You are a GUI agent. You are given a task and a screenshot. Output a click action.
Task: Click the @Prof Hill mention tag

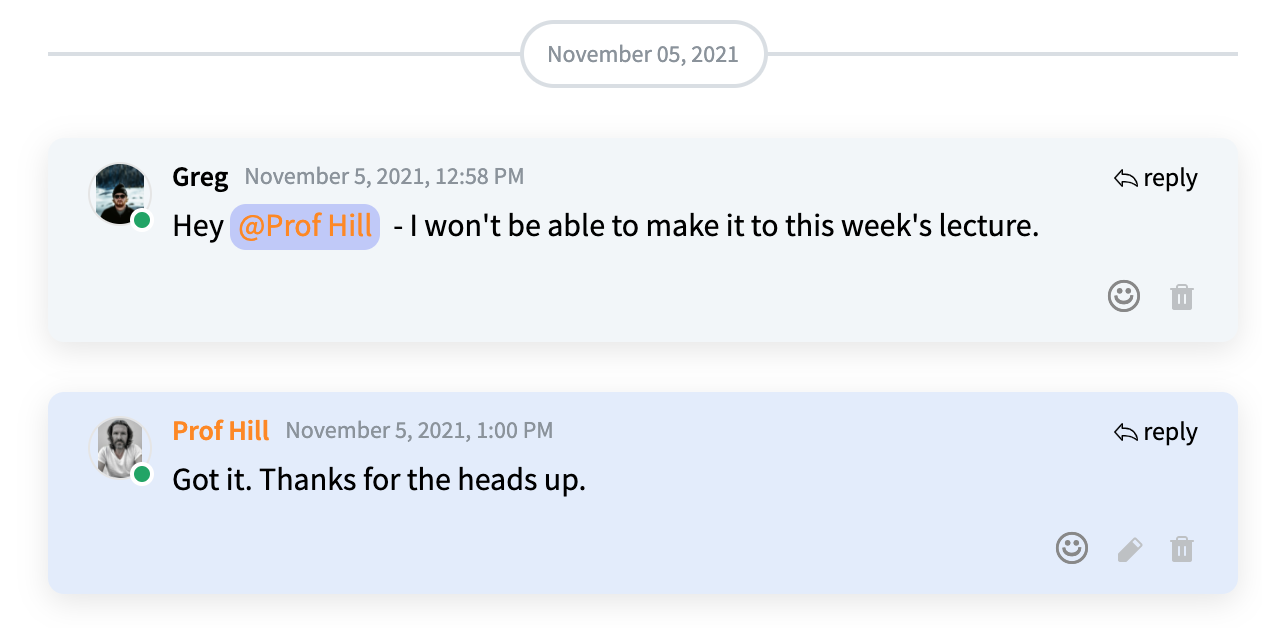pyautogui.click(x=305, y=226)
